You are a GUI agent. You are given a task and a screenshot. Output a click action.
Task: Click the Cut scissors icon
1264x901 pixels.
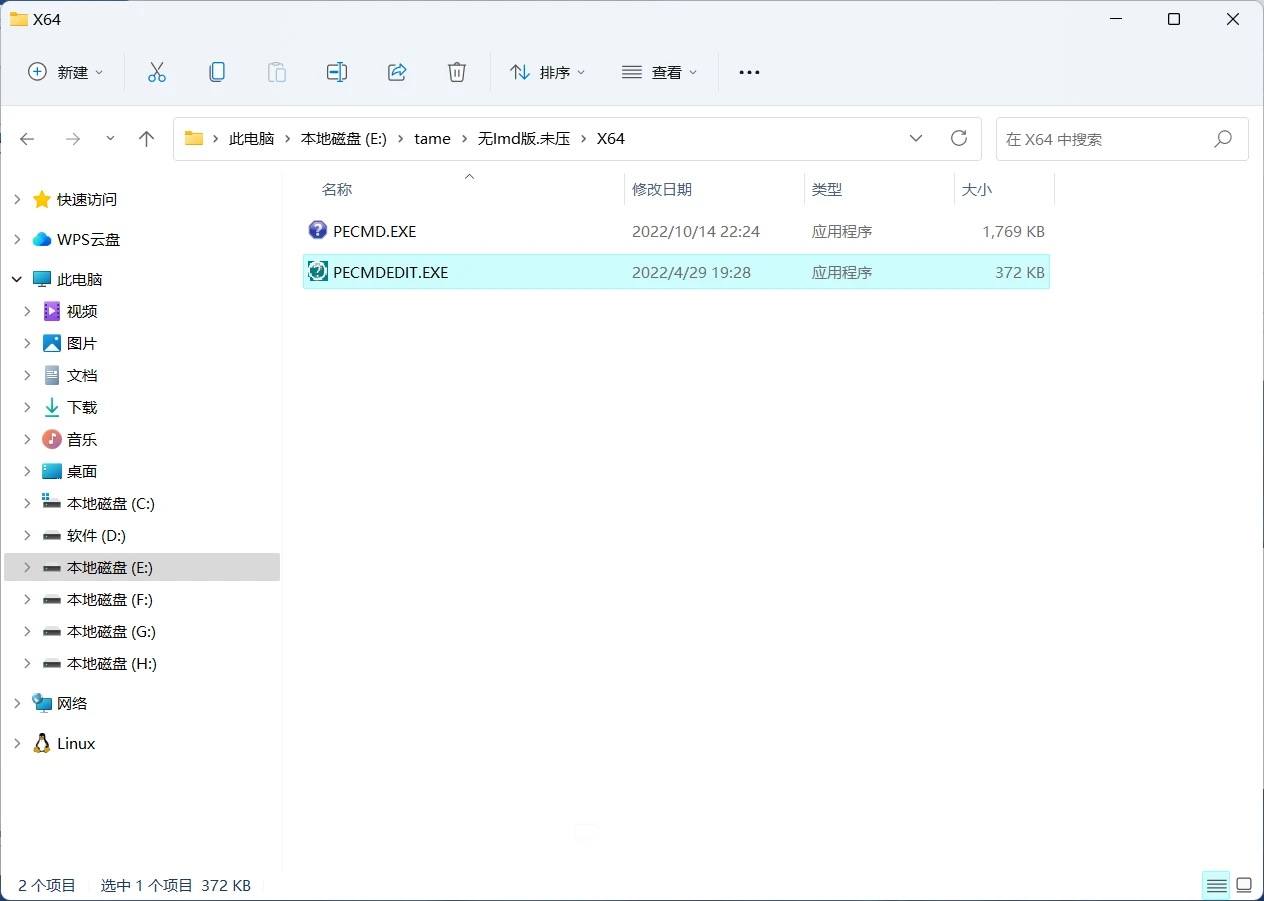(x=157, y=72)
